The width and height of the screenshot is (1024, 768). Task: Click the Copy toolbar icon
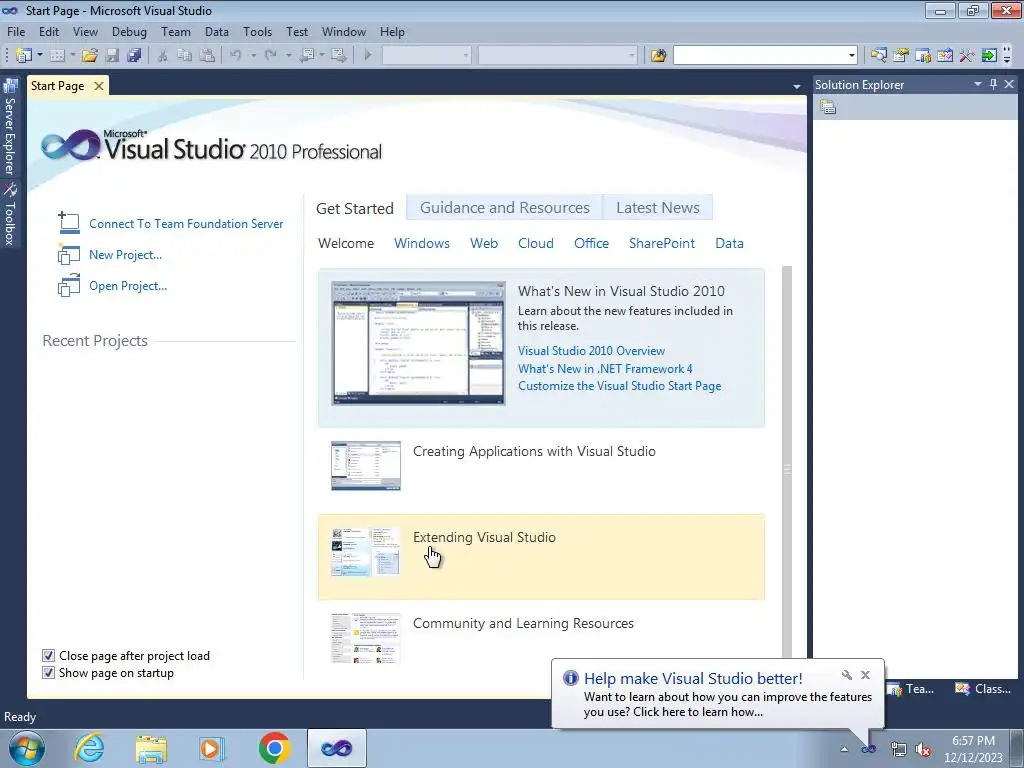coord(185,56)
